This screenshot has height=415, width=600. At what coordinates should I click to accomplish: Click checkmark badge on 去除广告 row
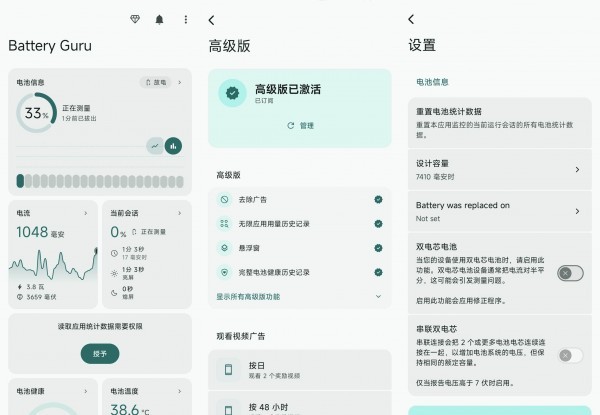378,199
